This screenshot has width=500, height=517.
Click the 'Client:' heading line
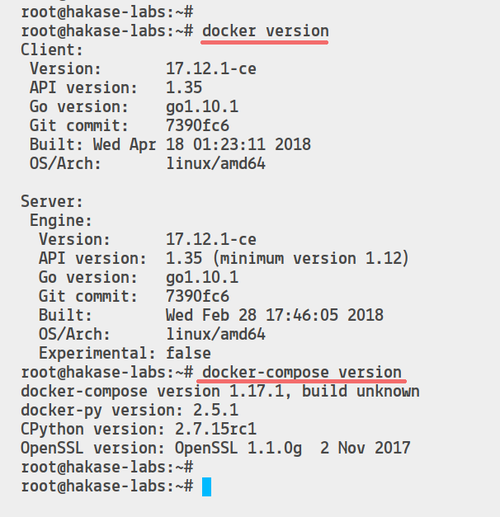(52, 50)
